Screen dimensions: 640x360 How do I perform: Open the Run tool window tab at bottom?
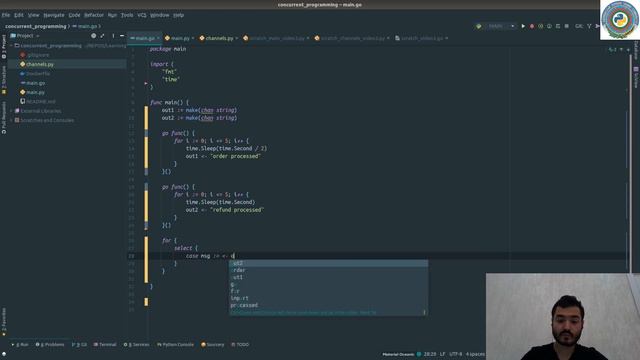(20, 344)
